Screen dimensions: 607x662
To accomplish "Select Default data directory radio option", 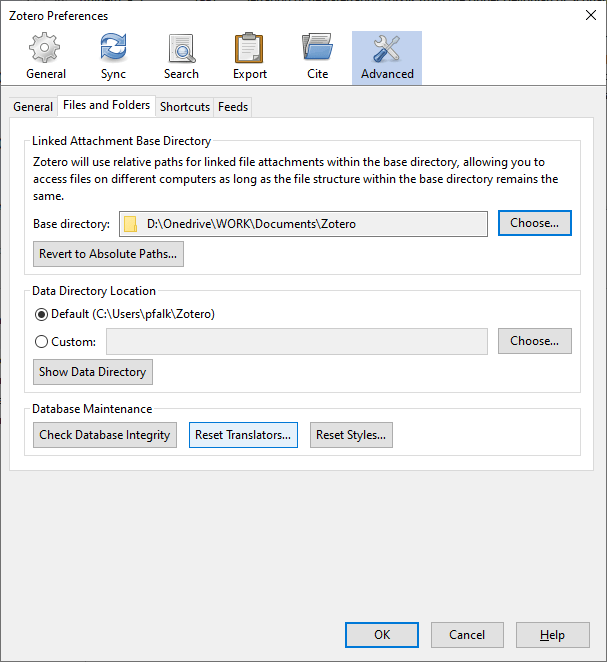I will (42, 314).
